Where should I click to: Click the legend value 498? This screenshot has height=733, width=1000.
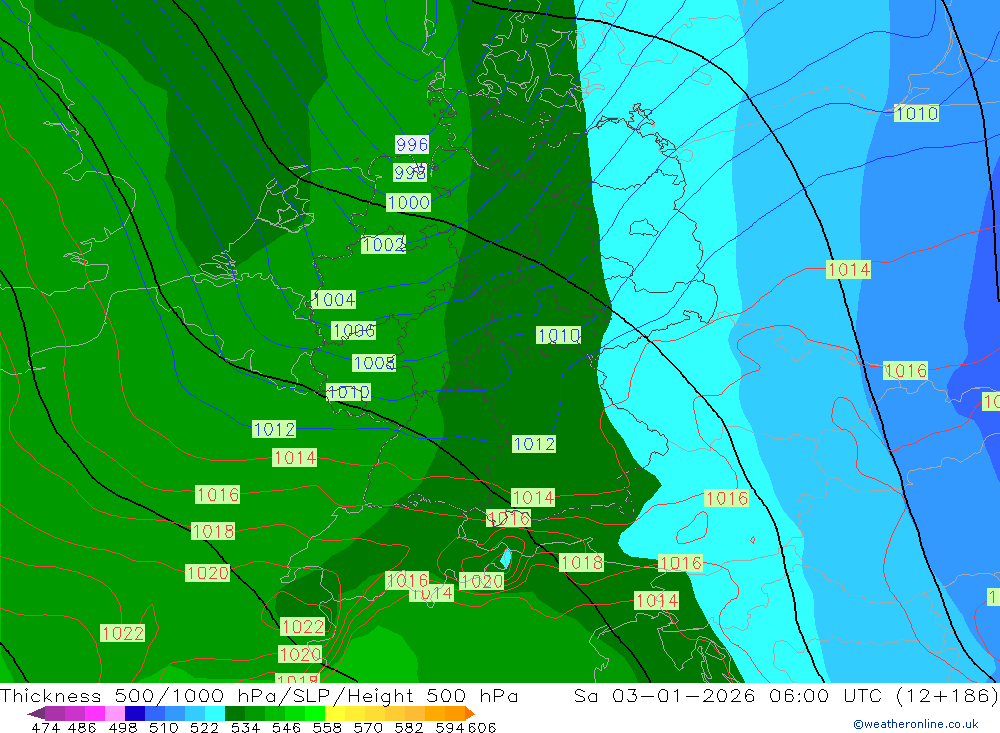[123, 728]
